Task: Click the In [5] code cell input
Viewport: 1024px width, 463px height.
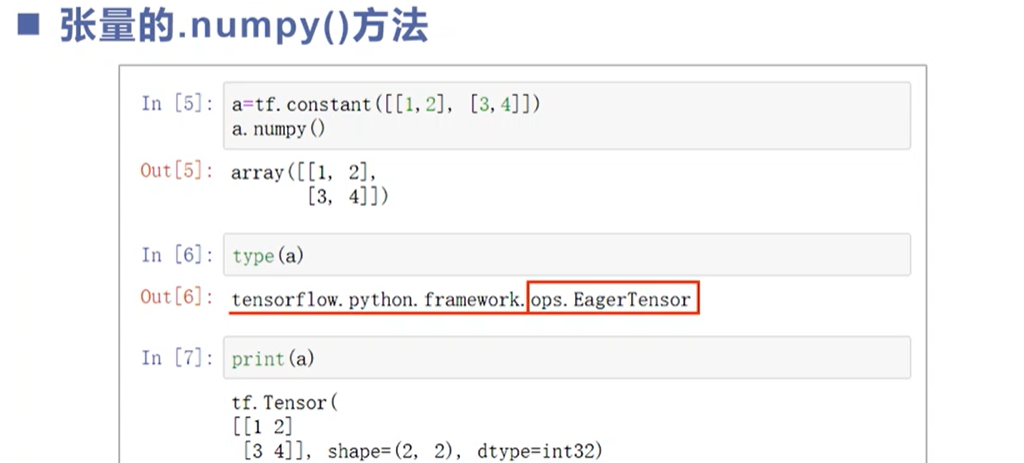Action: click(566, 116)
